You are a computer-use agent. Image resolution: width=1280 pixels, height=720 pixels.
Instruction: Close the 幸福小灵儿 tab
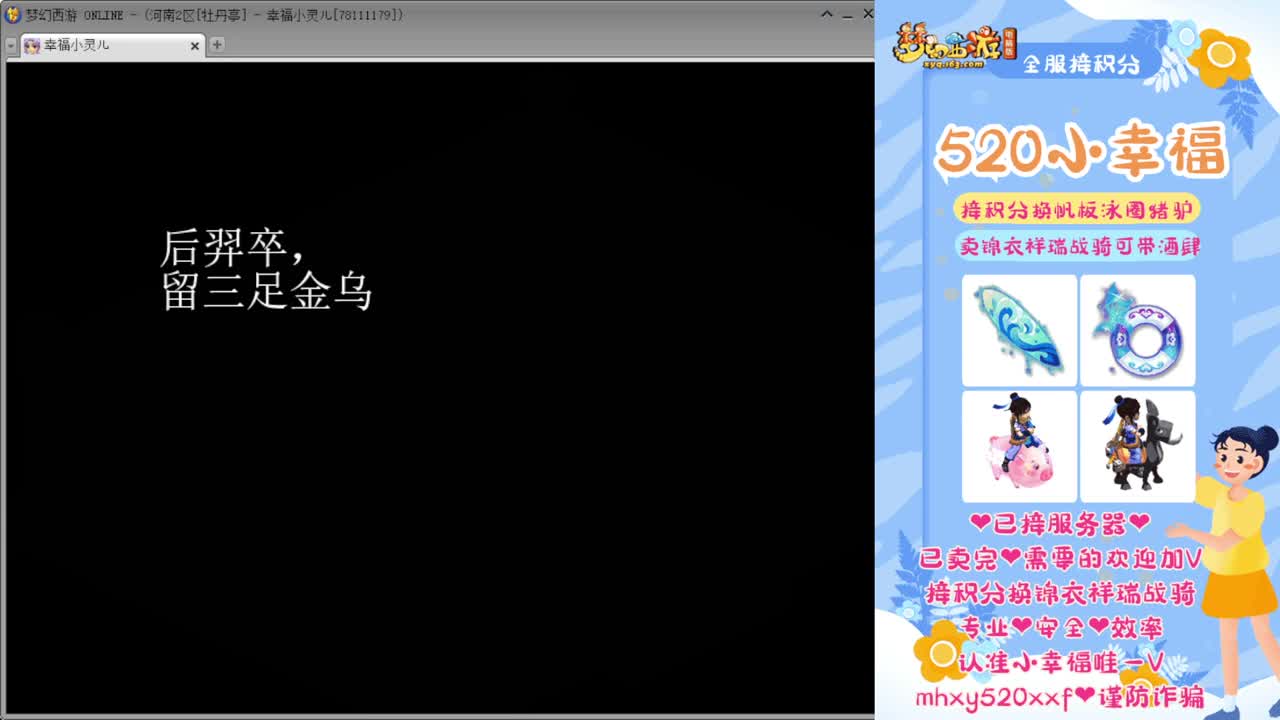coord(195,45)
